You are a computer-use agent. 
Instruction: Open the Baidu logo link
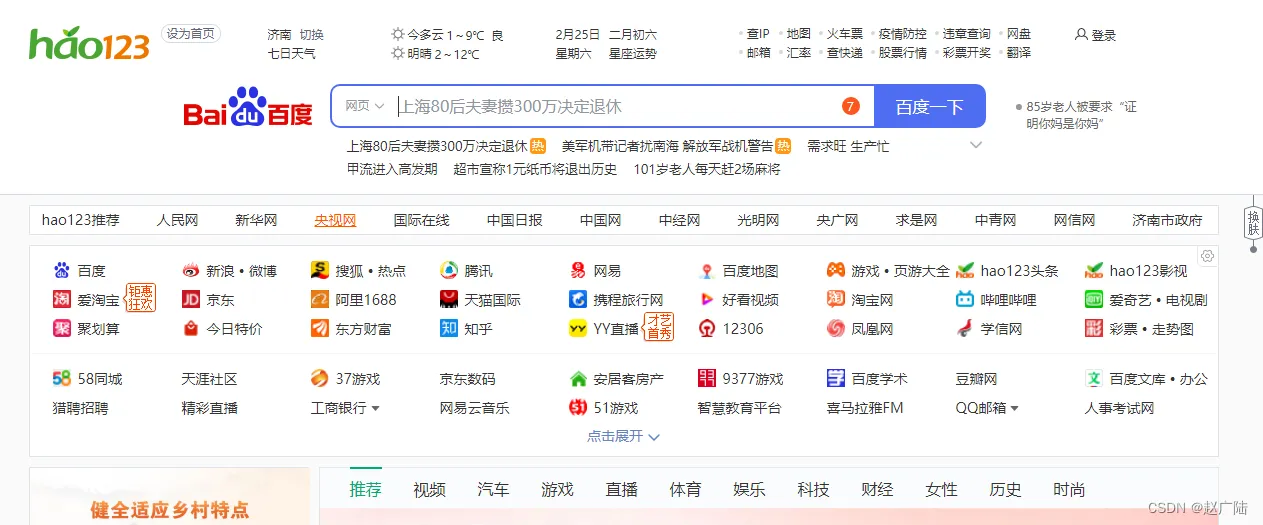tap(248, 107)
